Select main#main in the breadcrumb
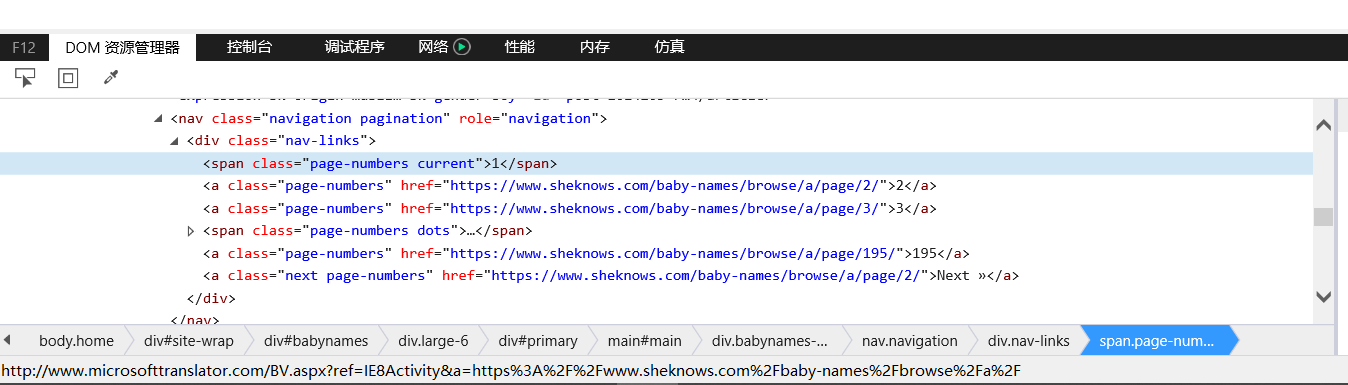The width and height of the screenshot is (1348, 385). 644,341
